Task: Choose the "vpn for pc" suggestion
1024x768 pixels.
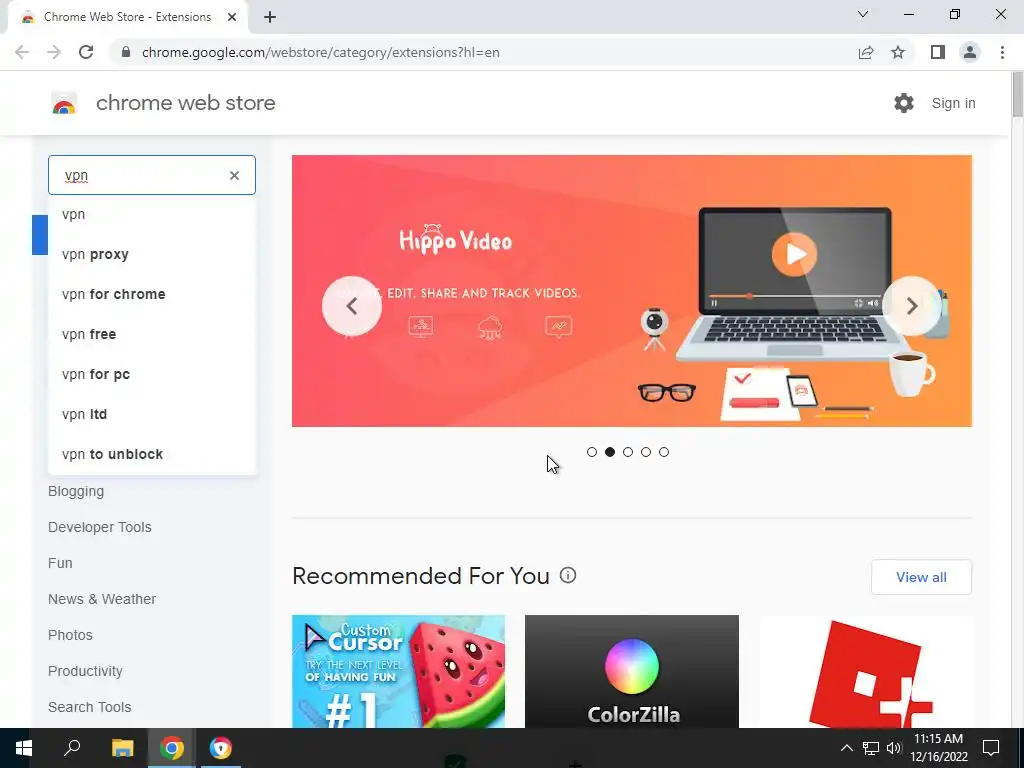Action: click(x=152, y=374)
